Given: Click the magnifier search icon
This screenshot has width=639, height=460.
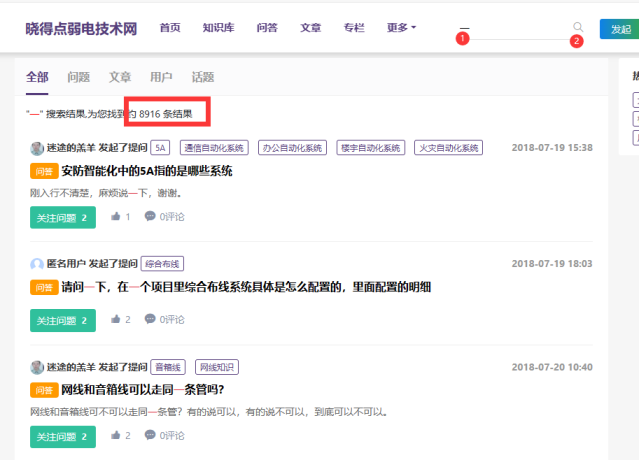Looking at the screenshot, I should [x=578, y=27].
